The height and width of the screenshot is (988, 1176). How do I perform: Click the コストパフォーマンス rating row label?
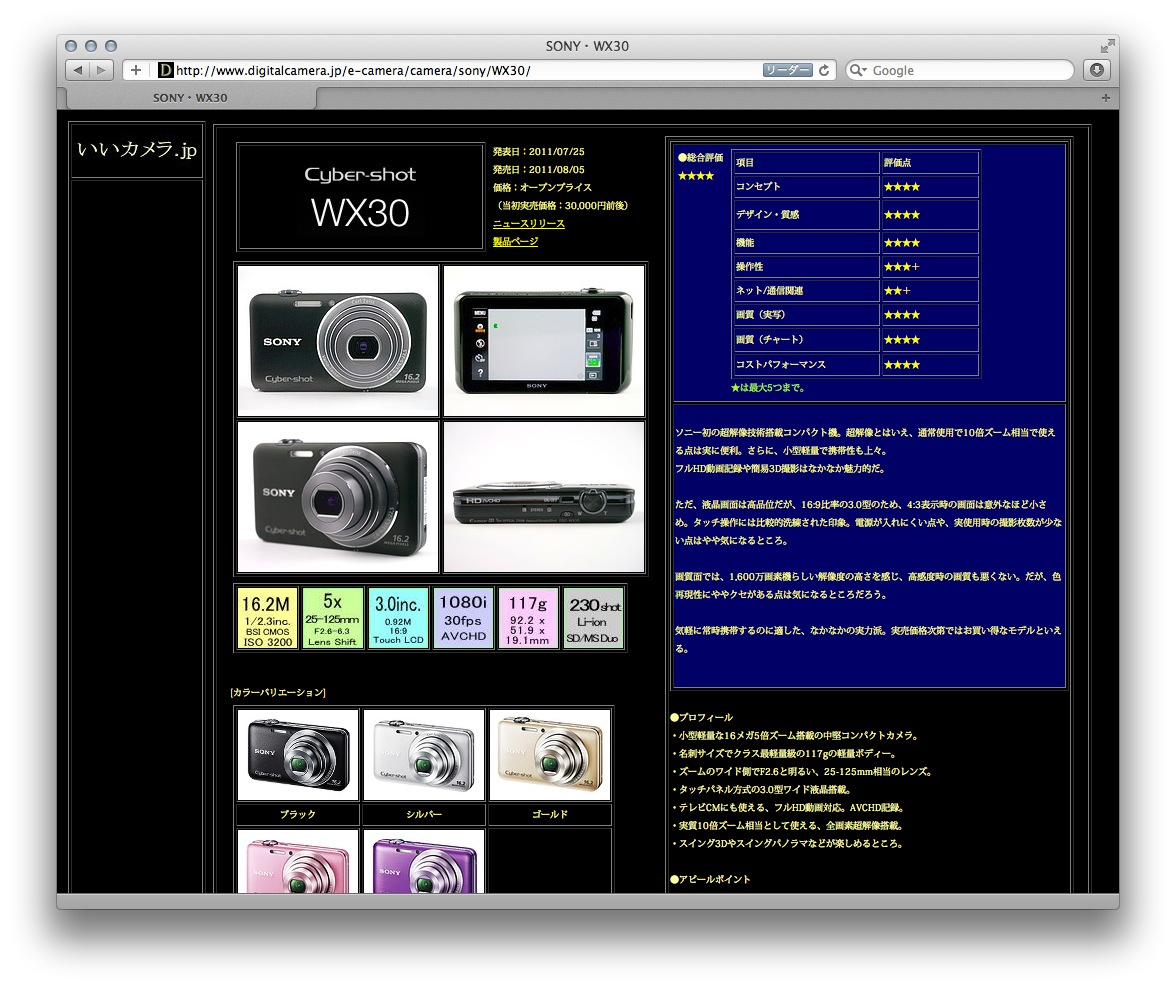781,365
